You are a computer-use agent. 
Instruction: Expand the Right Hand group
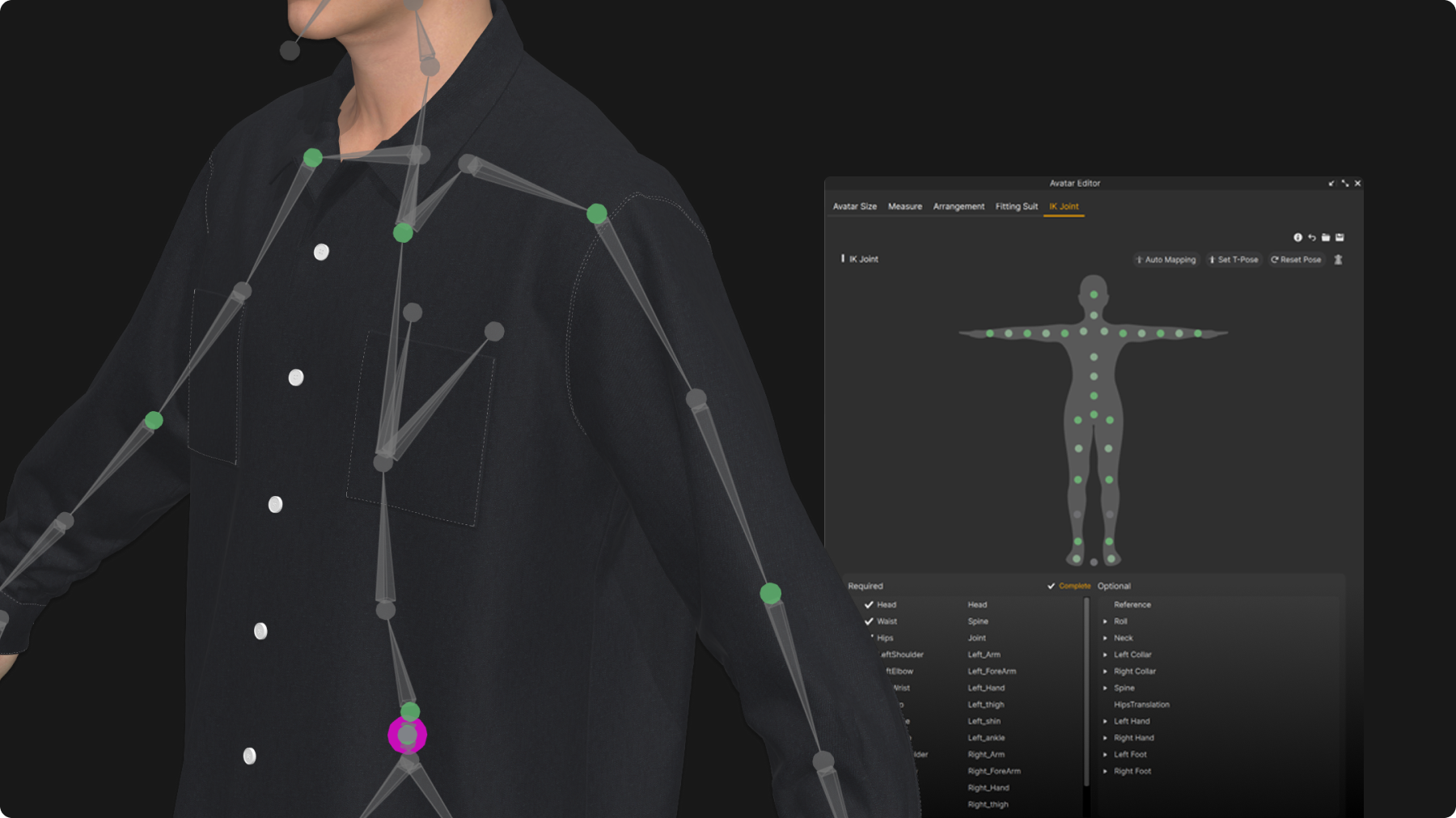point(1105,738)
